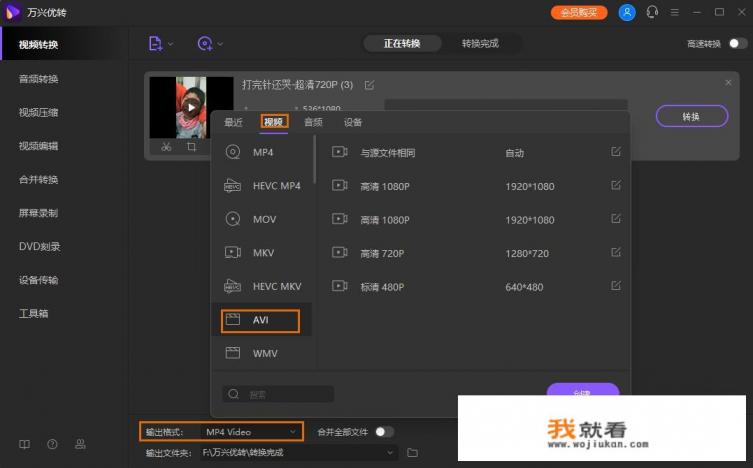Choose AVI format from list
The image size is (753, 468).
click(262, 320)
